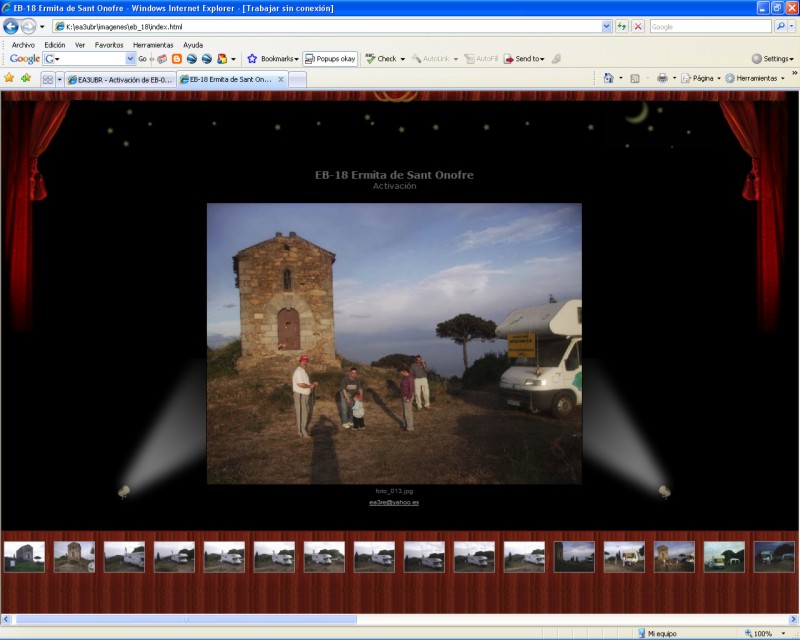This screenshot has height=640, width=800.
Task: Open the Quick Tabs view
Action: point(47,79)
